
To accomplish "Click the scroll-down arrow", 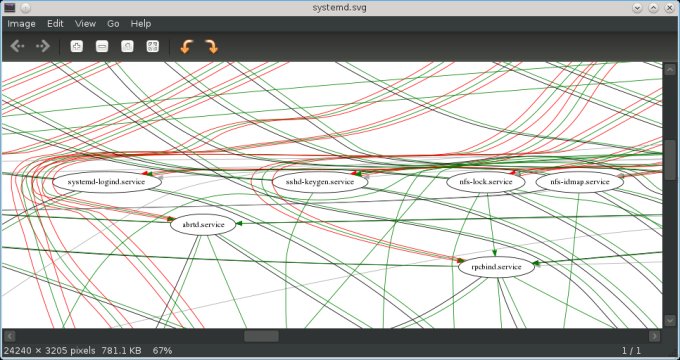I will [x=670, y=321].
